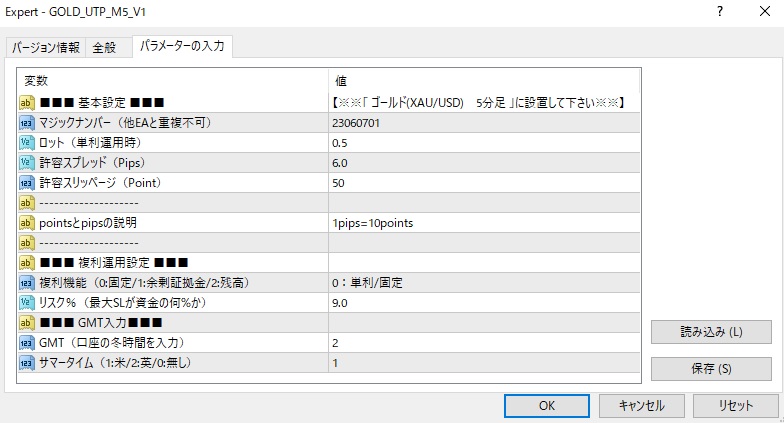
Task: Open the 全般 tab
Action: click(104, 47)
